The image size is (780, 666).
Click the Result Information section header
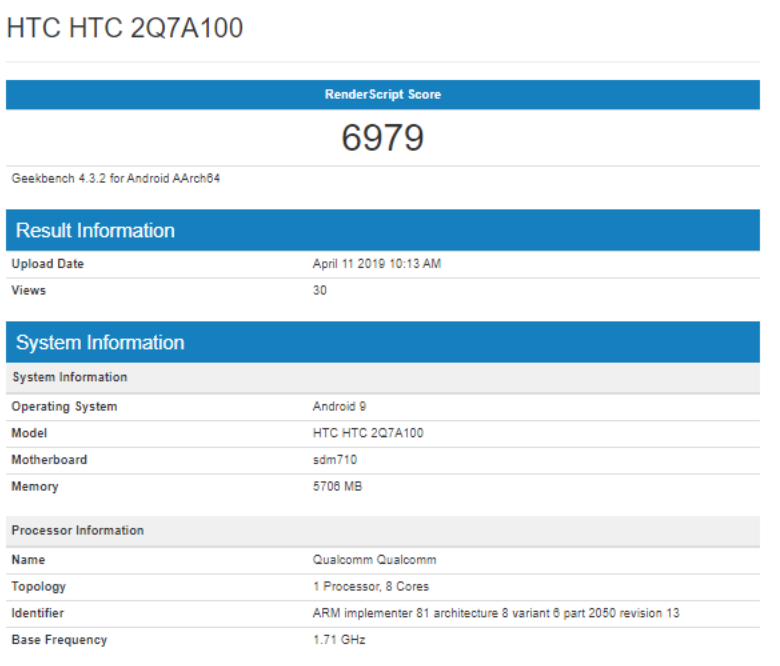coord(383,230)
